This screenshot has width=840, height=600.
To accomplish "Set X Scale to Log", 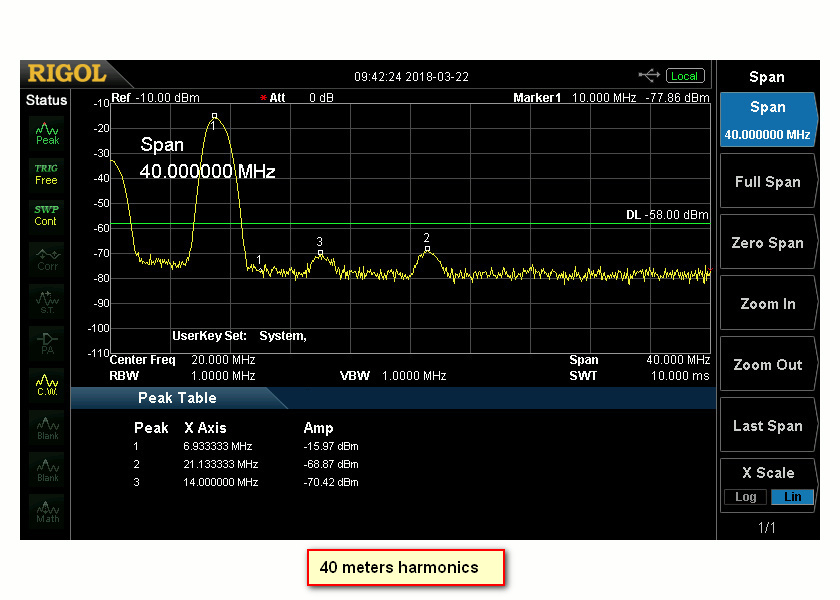I will click(745, 497).
